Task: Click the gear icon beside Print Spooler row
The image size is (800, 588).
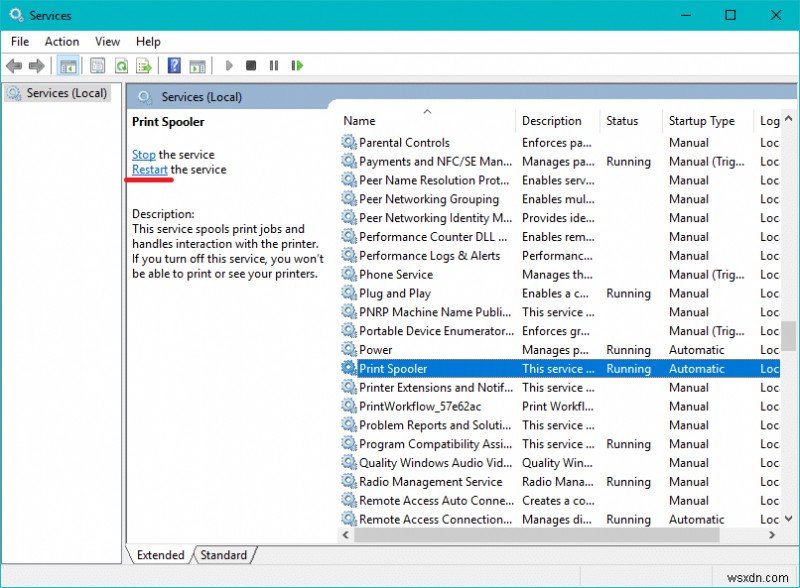Action: click(349, 368)
